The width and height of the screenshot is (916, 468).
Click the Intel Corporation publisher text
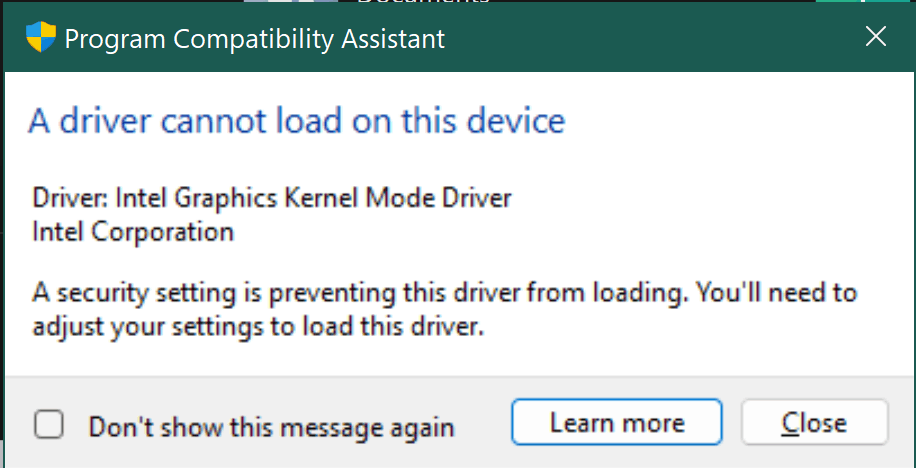click(133, 232)
